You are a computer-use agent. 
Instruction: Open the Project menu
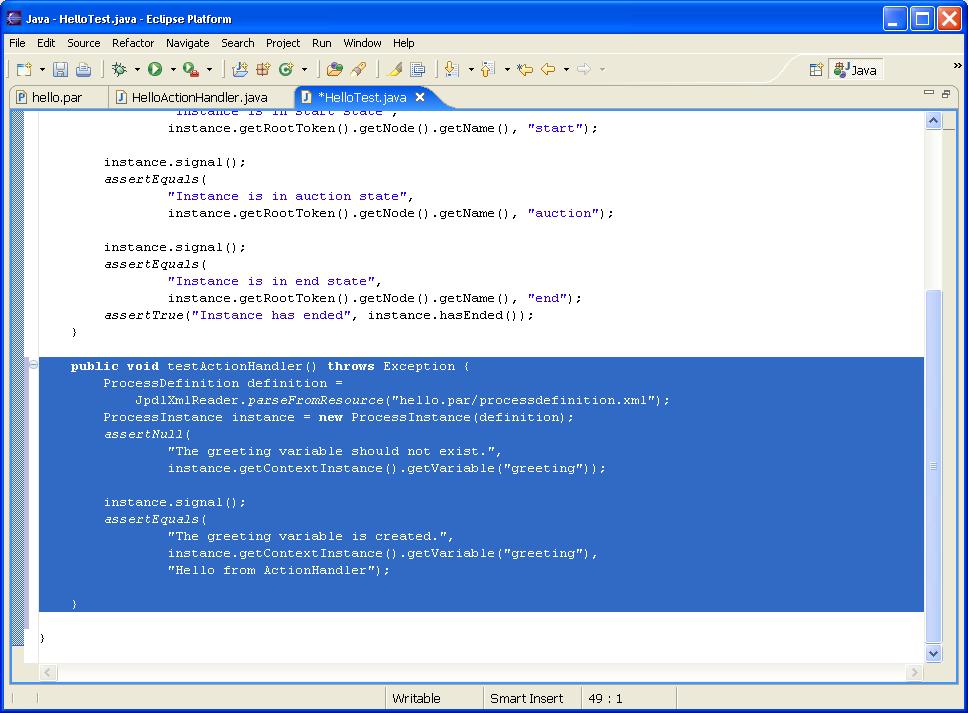pos(283,43)
